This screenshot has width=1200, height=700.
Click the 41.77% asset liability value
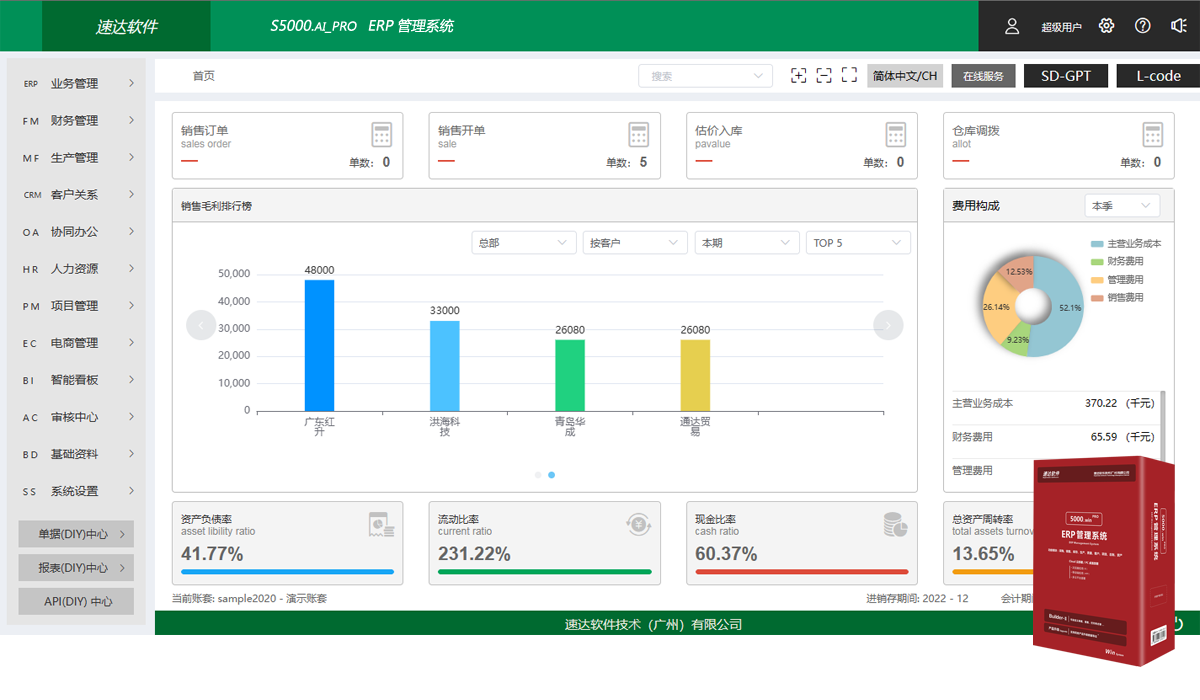(x=211, y=554)
